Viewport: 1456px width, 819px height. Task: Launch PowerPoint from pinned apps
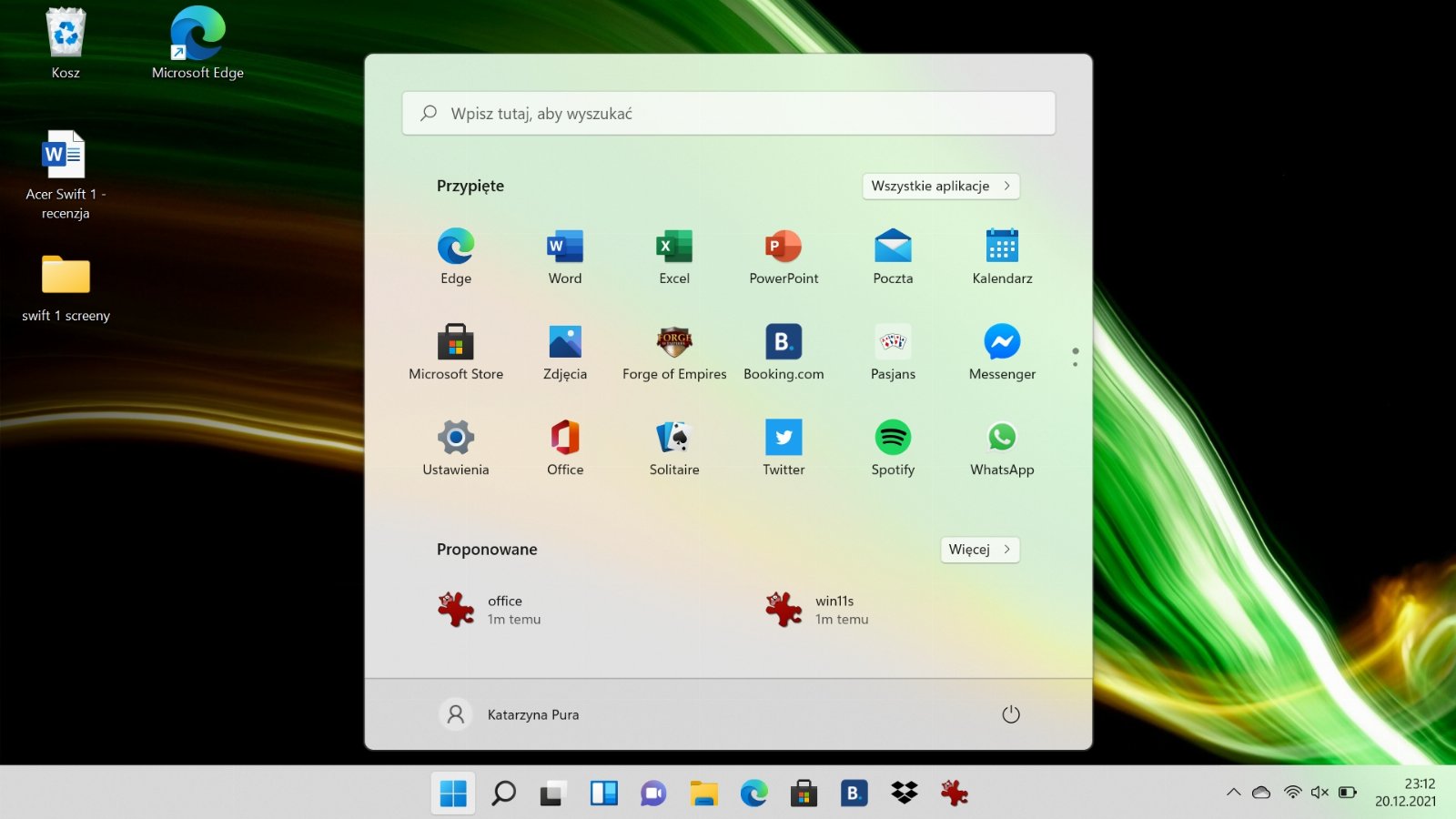pos(784,257)
